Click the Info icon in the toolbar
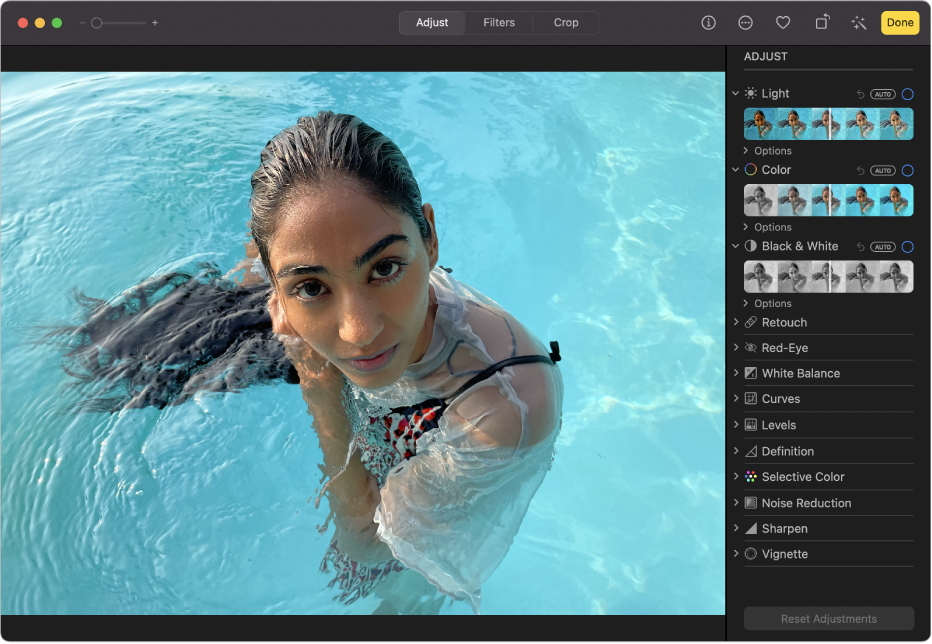This screenshot has height=644, width=932. (709, 22)
